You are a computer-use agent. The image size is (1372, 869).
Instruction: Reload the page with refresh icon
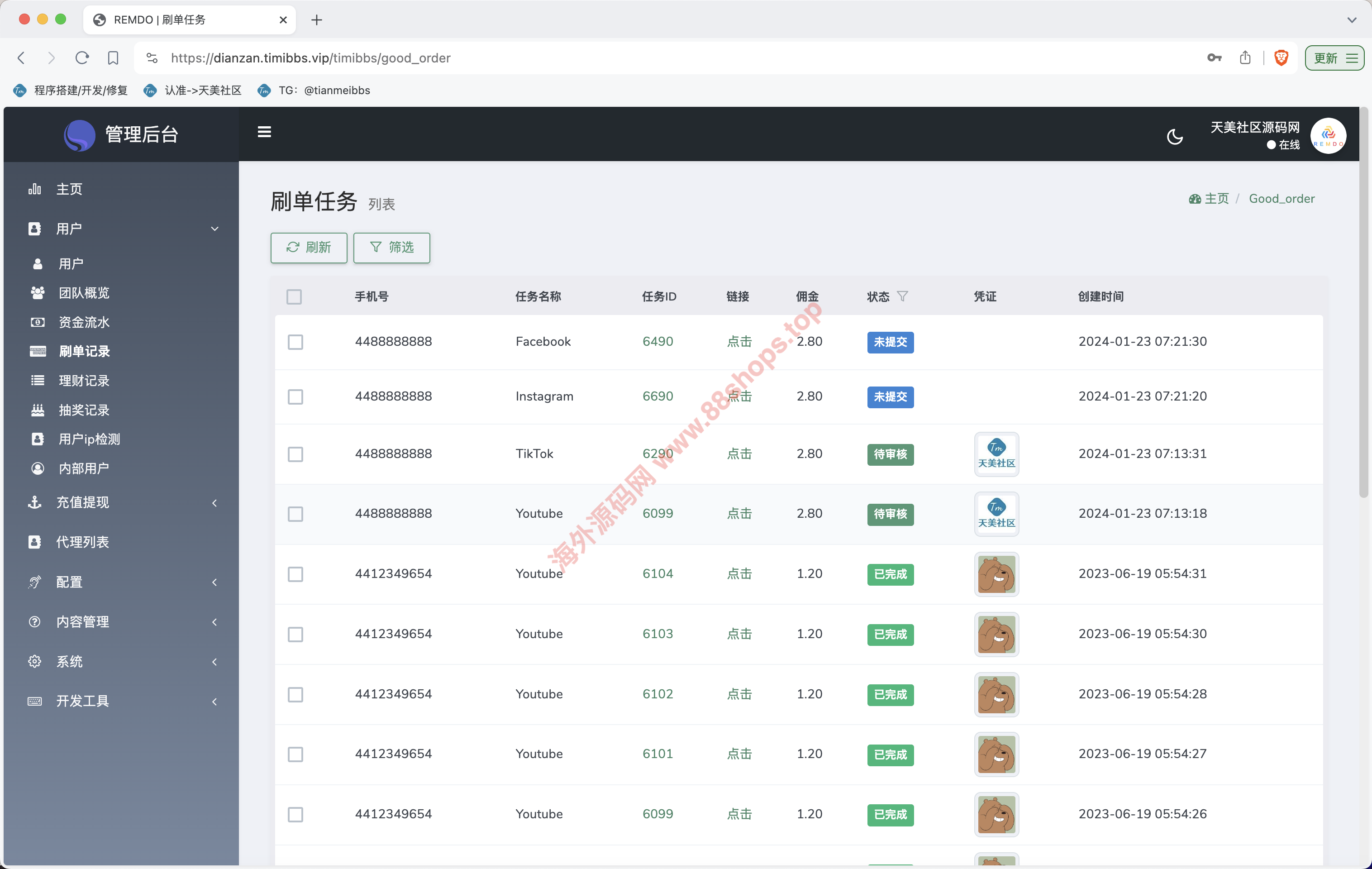(x=82, y=57)
